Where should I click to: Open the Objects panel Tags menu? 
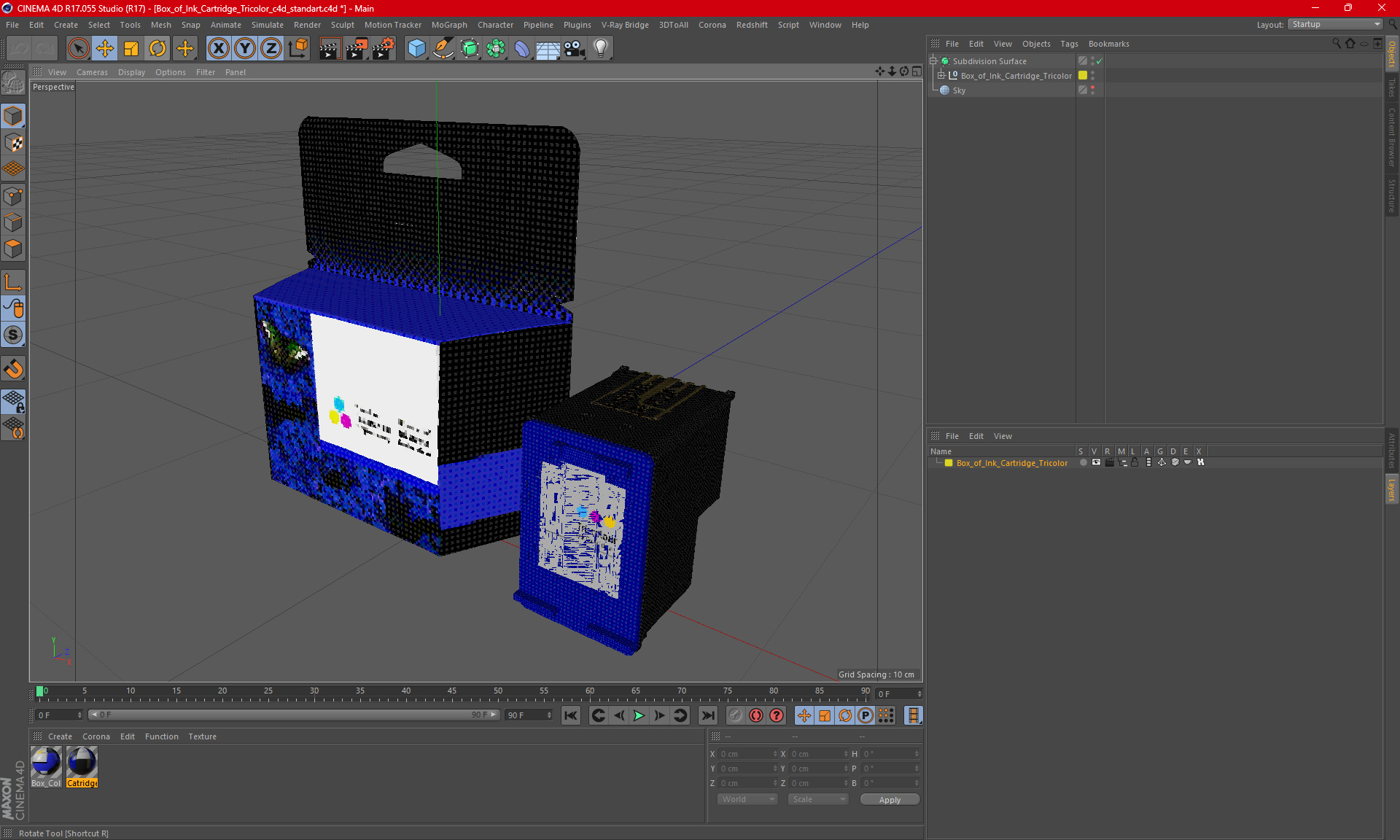point(1068,44)
